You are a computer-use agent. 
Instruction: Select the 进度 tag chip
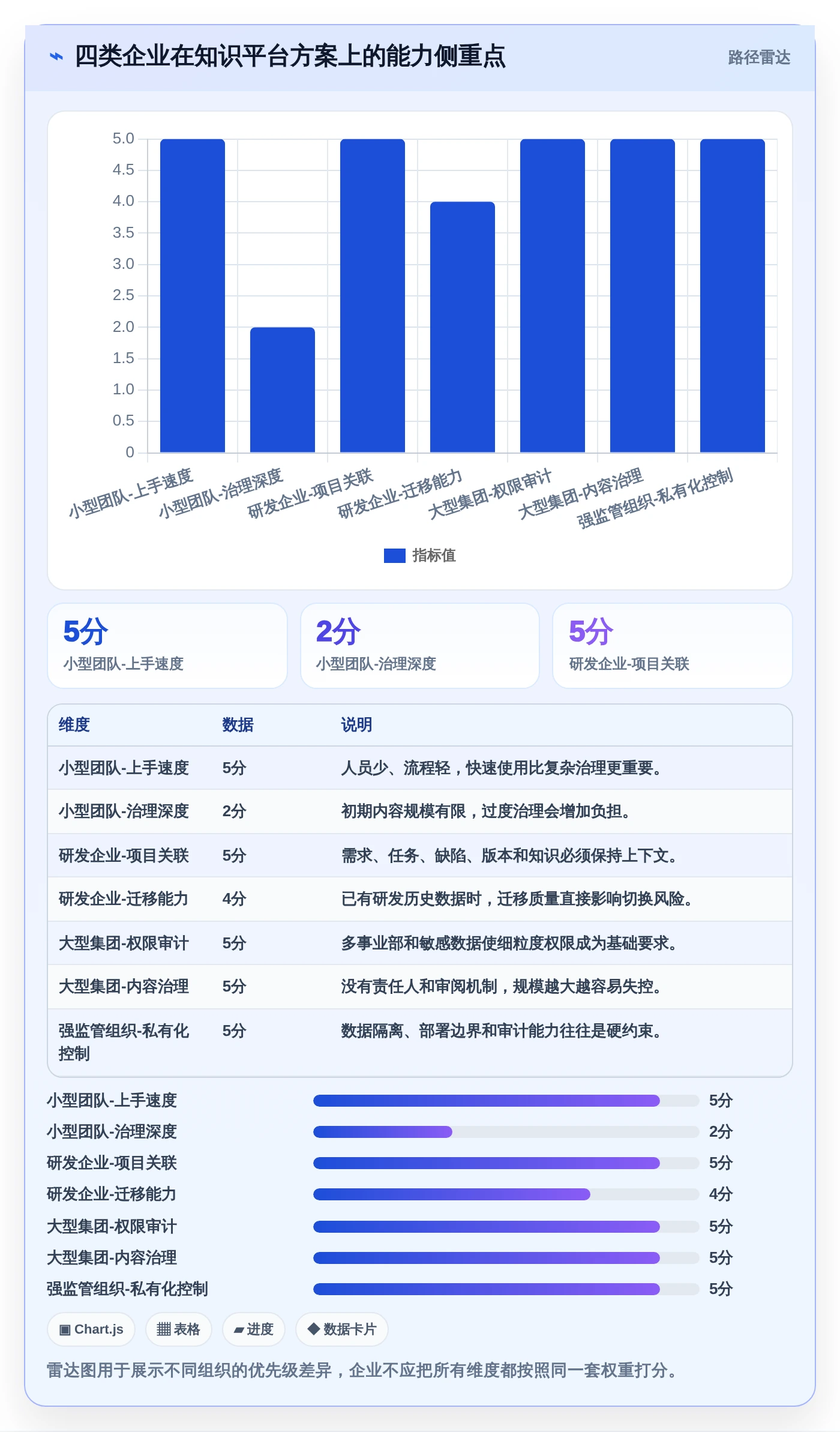(253, 1329)
